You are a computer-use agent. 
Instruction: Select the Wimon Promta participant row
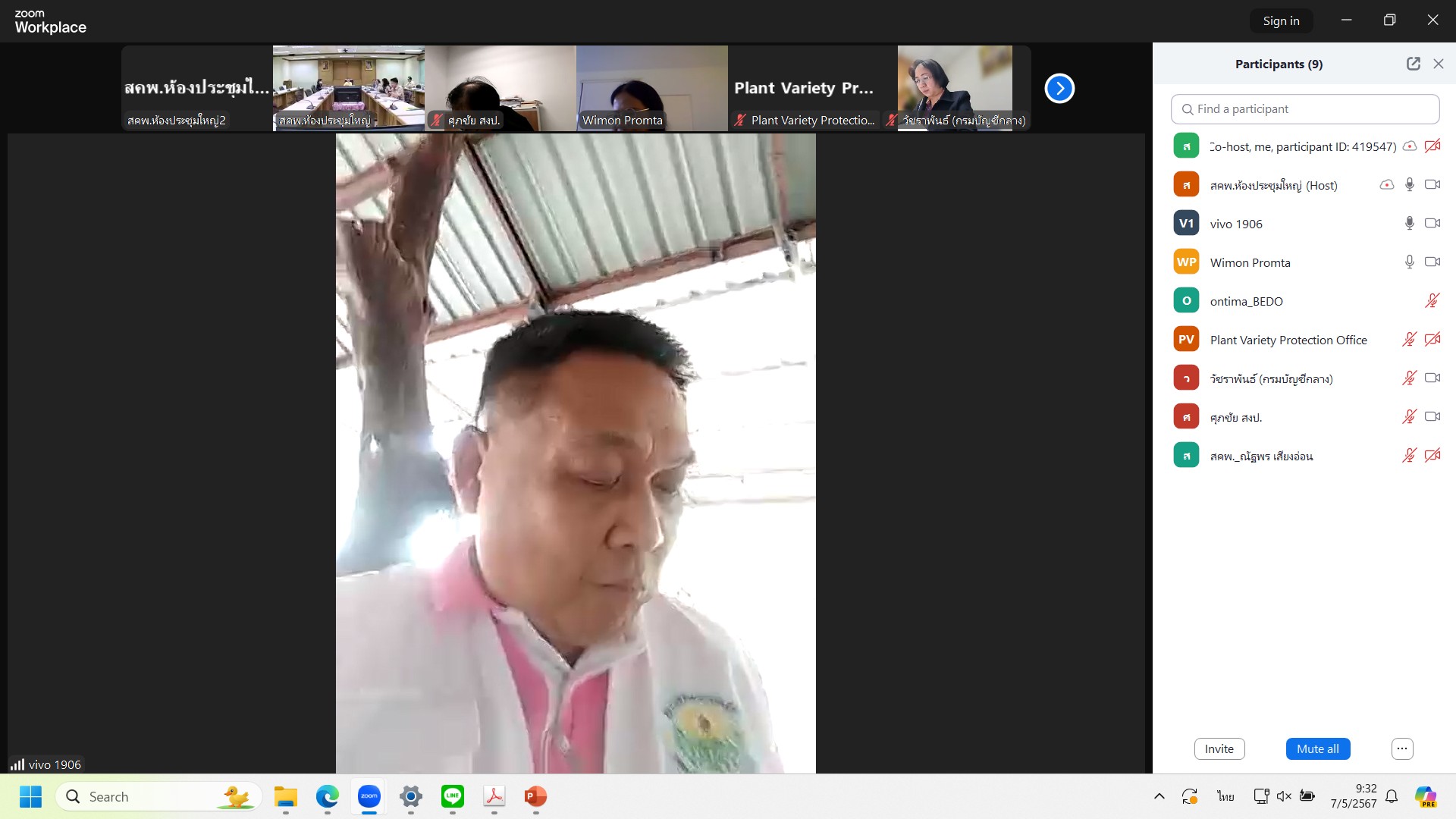pyautogui.click(x=1305, y=262)
